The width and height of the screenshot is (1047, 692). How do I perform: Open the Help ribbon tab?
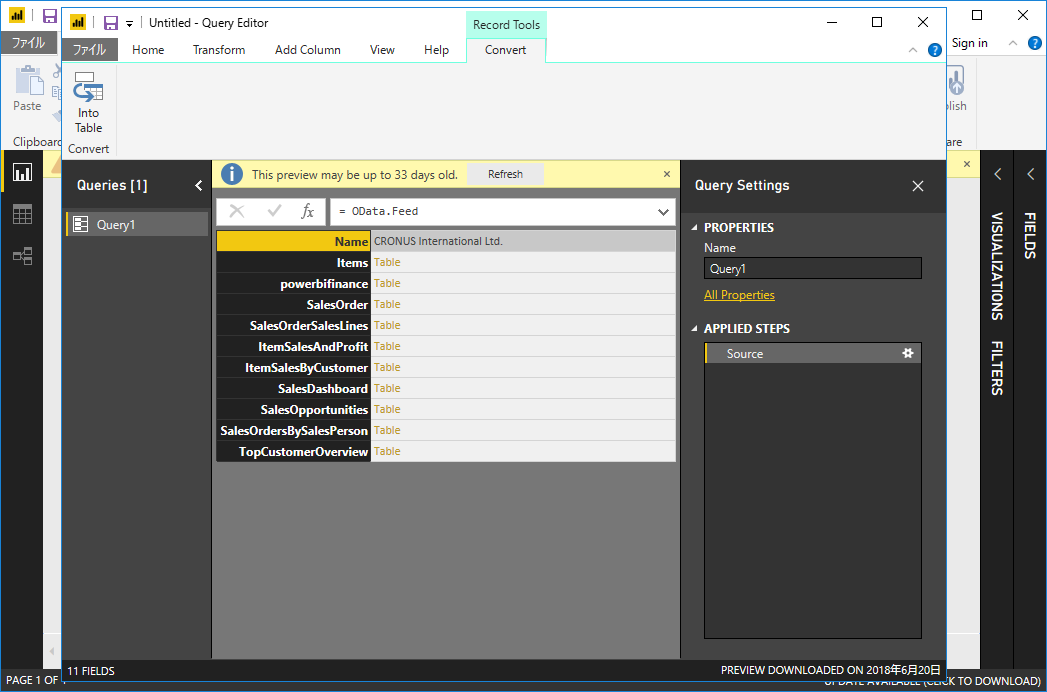(437, 50)
